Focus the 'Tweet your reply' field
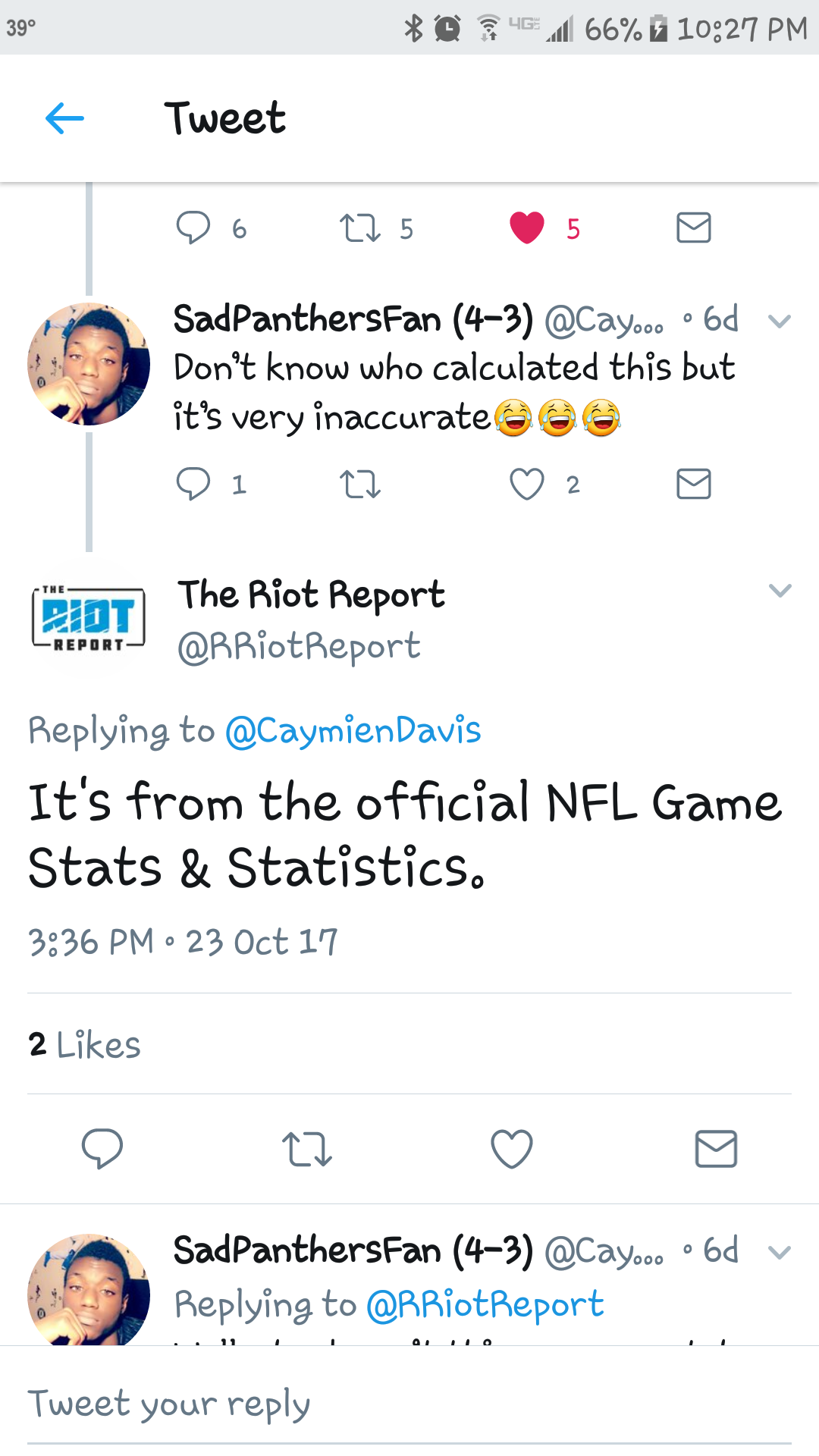 409,1404
